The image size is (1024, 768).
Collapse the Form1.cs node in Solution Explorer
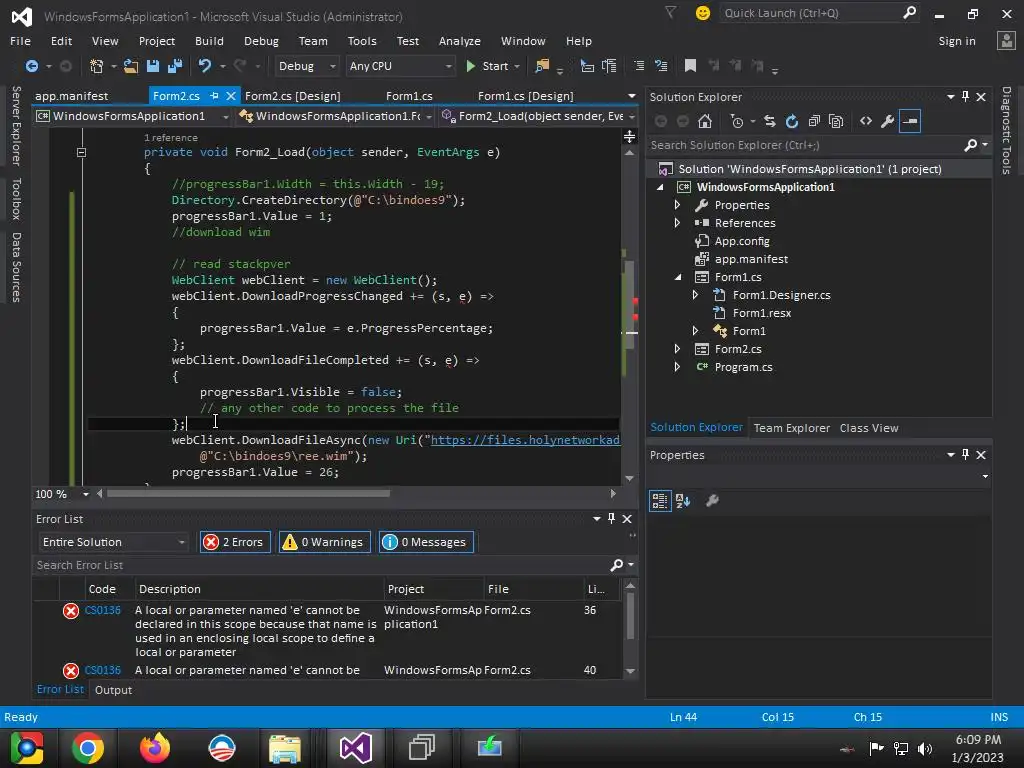678,277
